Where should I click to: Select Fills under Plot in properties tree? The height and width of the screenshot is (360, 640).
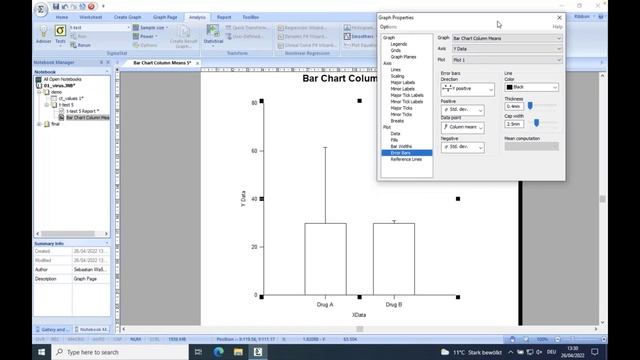pos(394,140)
